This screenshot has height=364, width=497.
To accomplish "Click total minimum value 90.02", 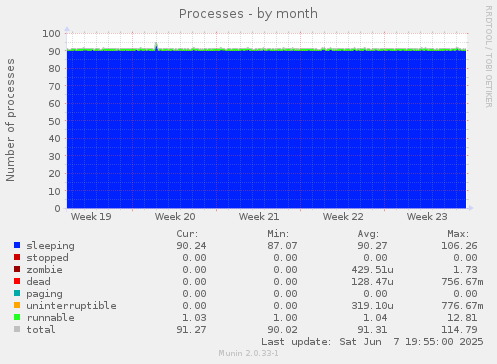I will click(282, 330).
